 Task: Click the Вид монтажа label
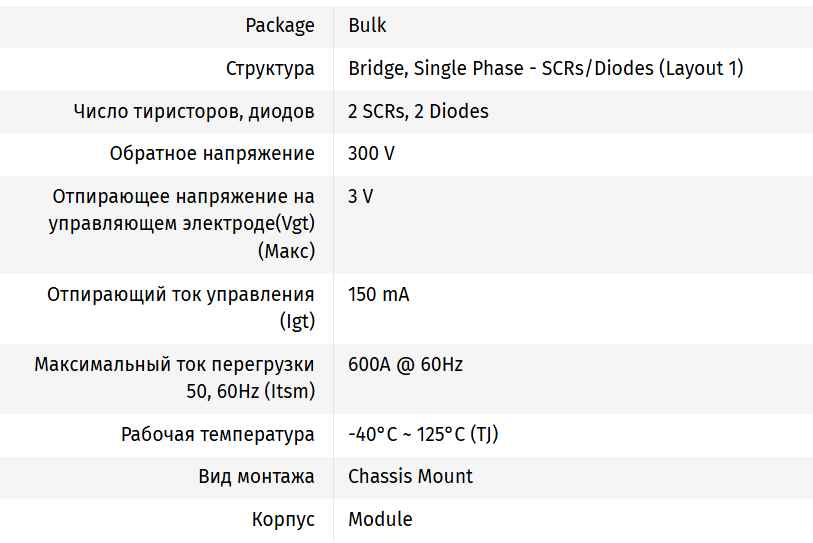click(x=256, y=477)
